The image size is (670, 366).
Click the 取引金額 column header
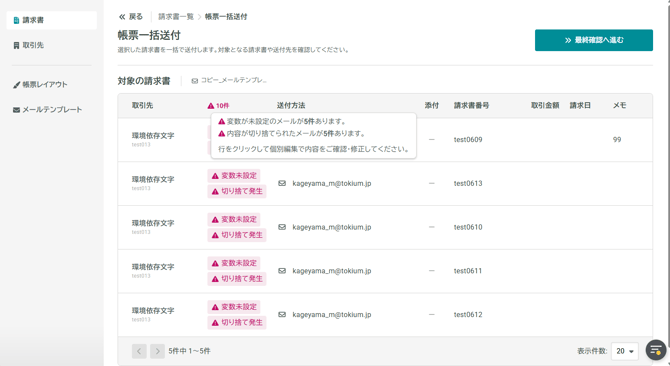[545, 105]
